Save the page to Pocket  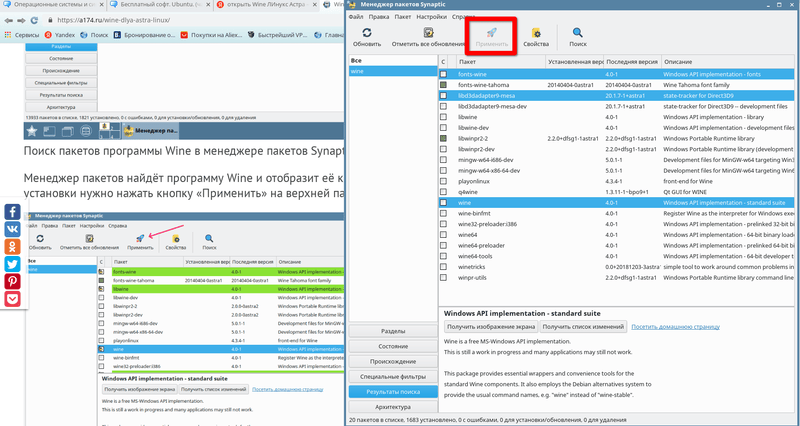click(x=12, y=298)
